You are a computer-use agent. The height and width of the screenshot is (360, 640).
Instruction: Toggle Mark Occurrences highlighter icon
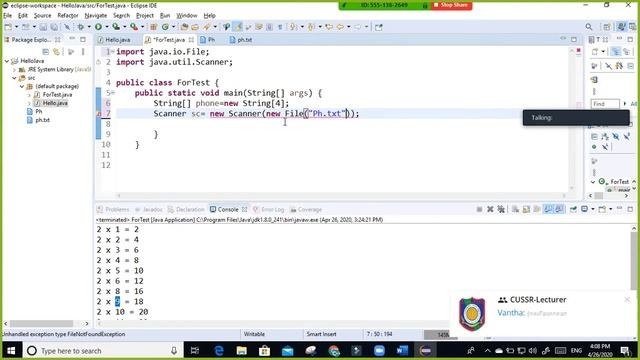pyautogui.click(x=238, y=27)
